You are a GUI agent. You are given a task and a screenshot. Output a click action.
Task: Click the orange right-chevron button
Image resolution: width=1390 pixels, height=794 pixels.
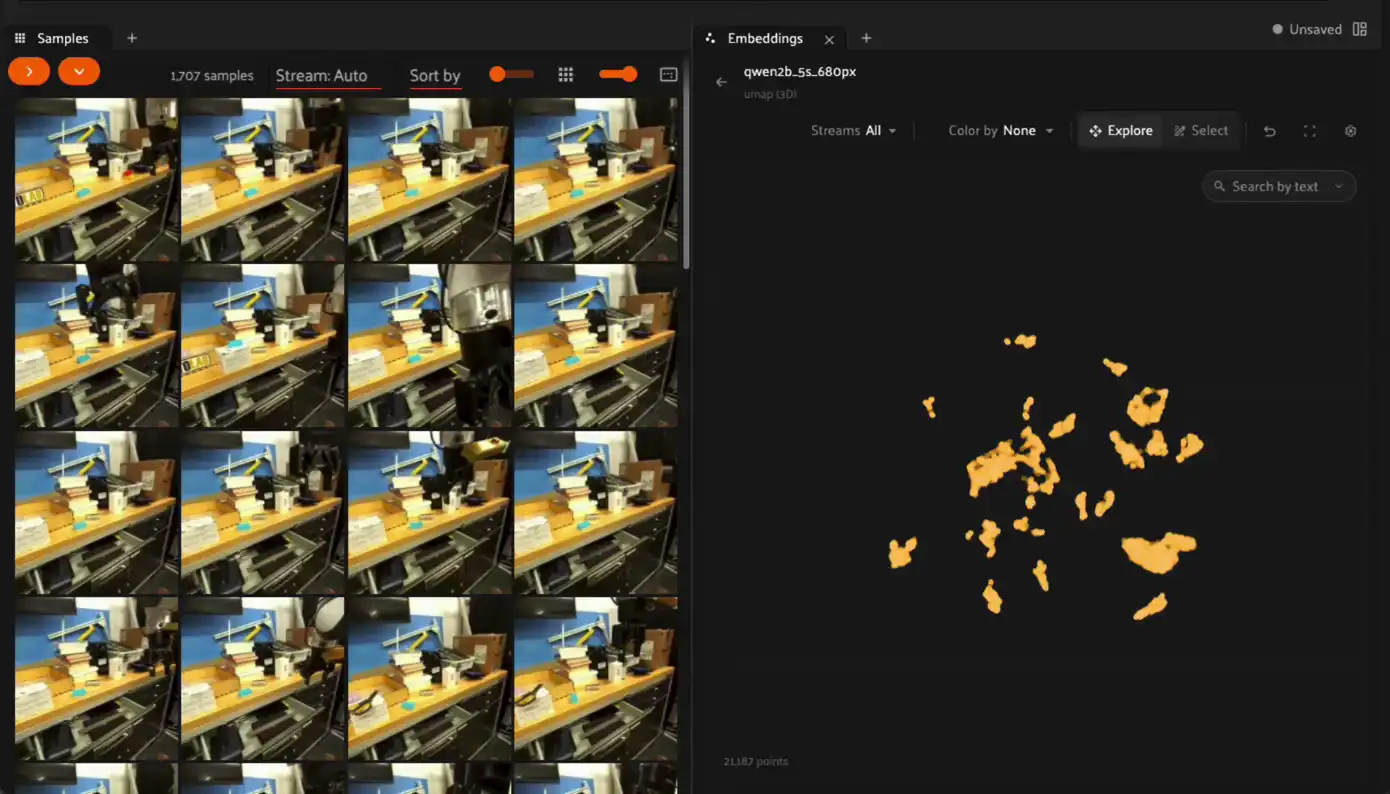click(29, 72)
